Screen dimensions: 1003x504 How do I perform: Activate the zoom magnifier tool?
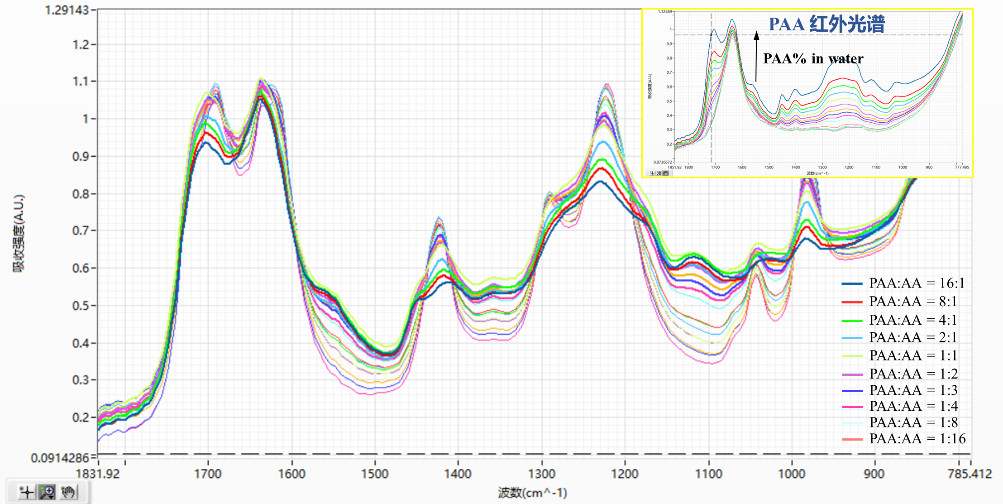tap(46, 491)
